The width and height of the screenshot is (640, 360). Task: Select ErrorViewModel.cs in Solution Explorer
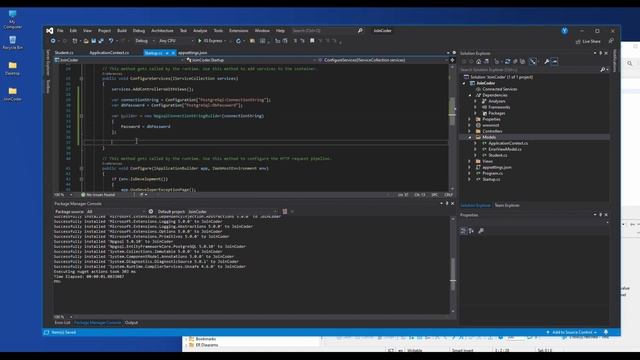504,149
